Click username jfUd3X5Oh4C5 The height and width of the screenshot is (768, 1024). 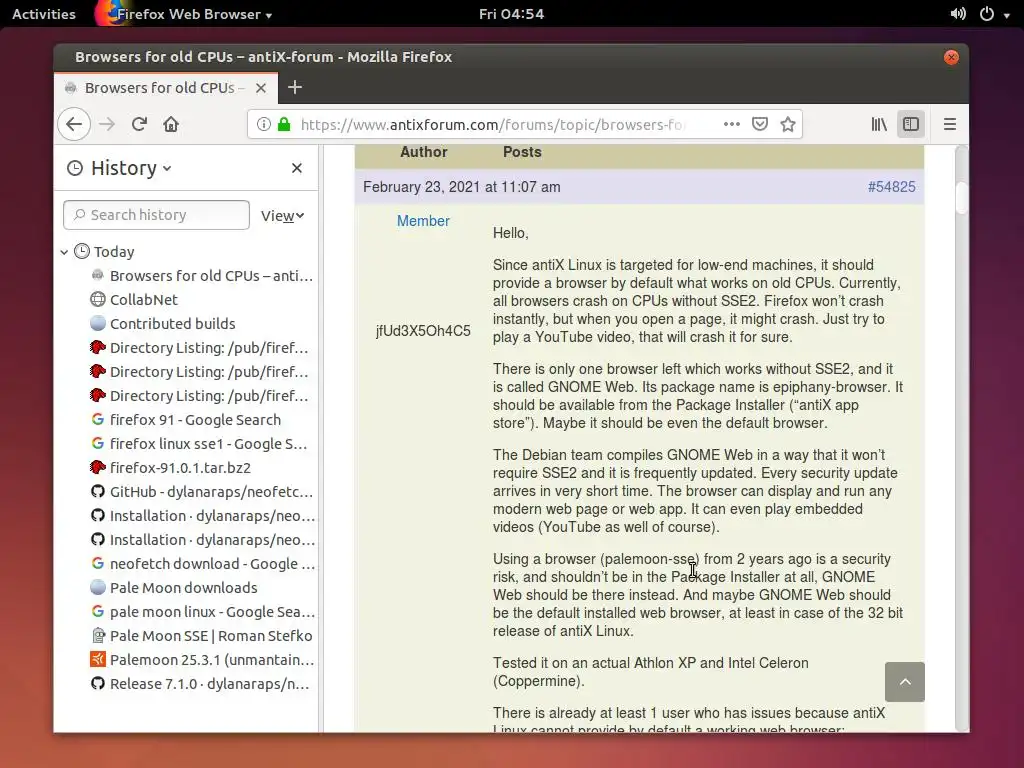(x=423, y=331)
